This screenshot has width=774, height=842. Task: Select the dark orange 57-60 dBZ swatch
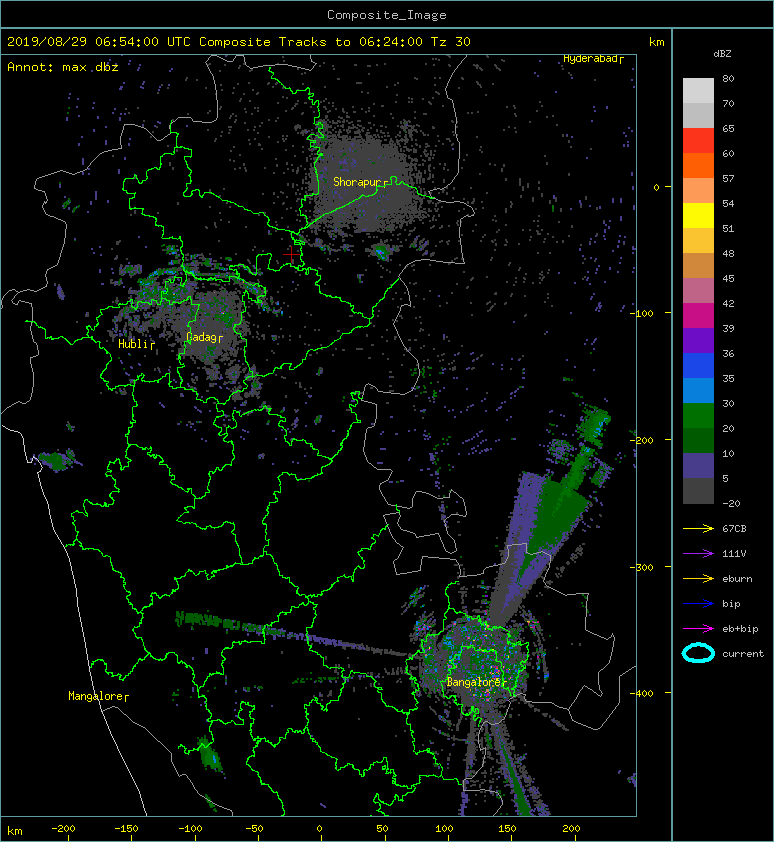point(698,165)
